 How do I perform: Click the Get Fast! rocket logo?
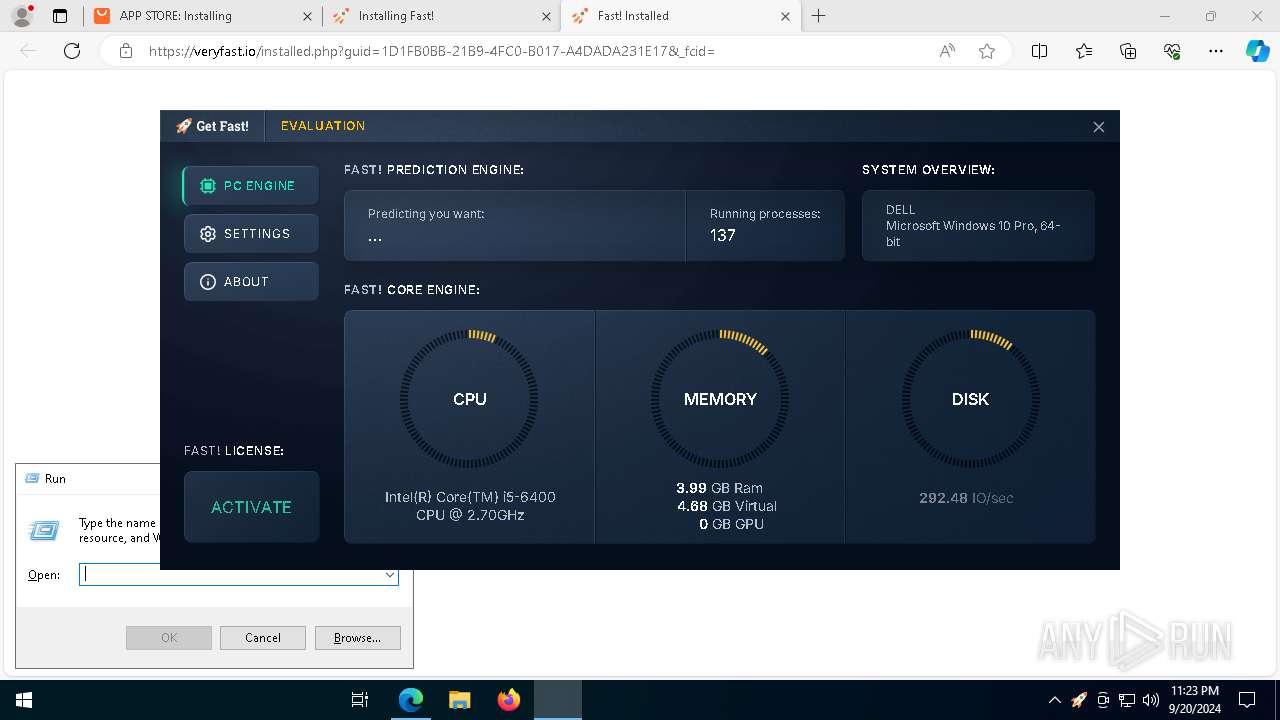coord(212,126)
